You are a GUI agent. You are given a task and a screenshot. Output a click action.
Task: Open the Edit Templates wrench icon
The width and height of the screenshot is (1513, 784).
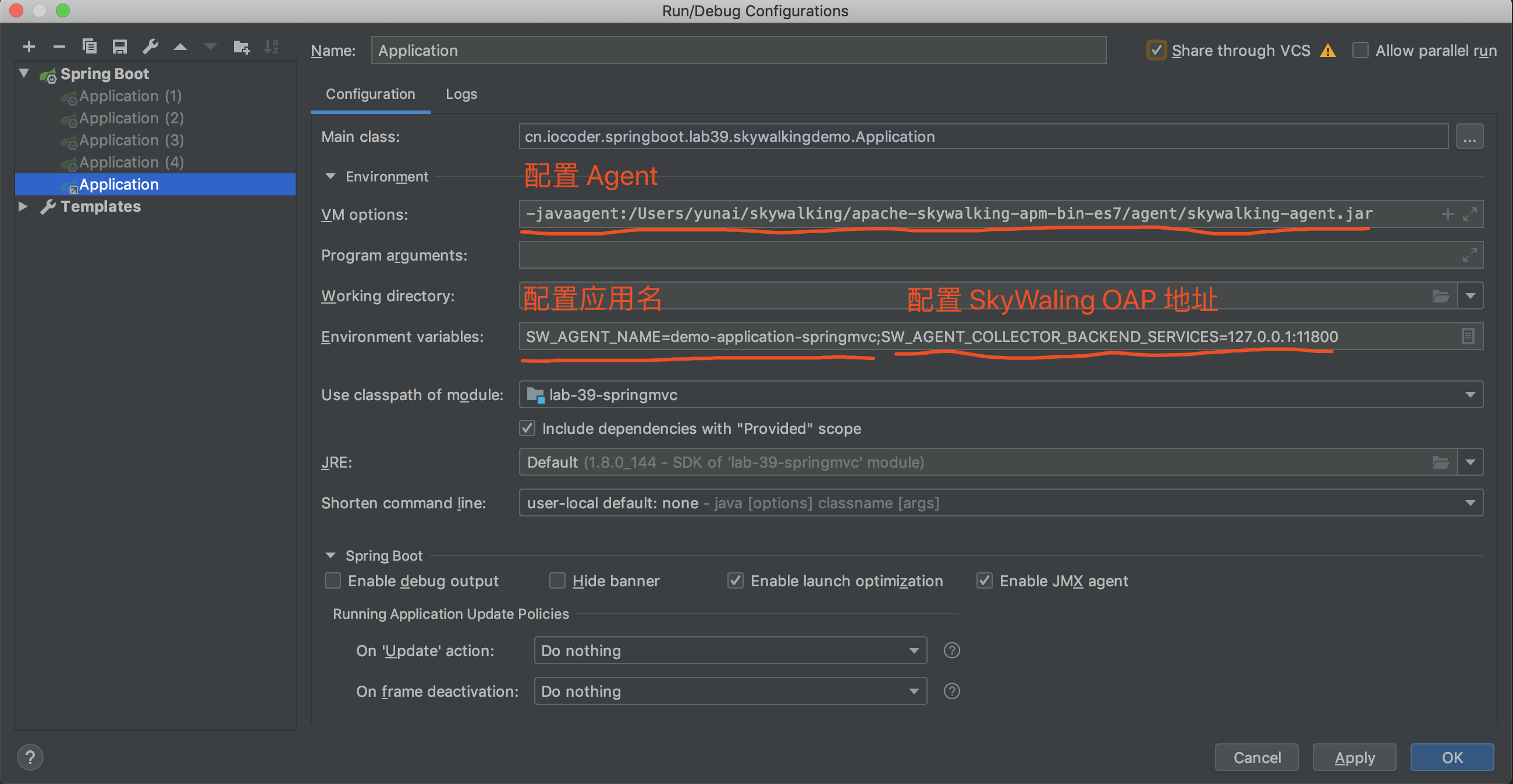151,47
